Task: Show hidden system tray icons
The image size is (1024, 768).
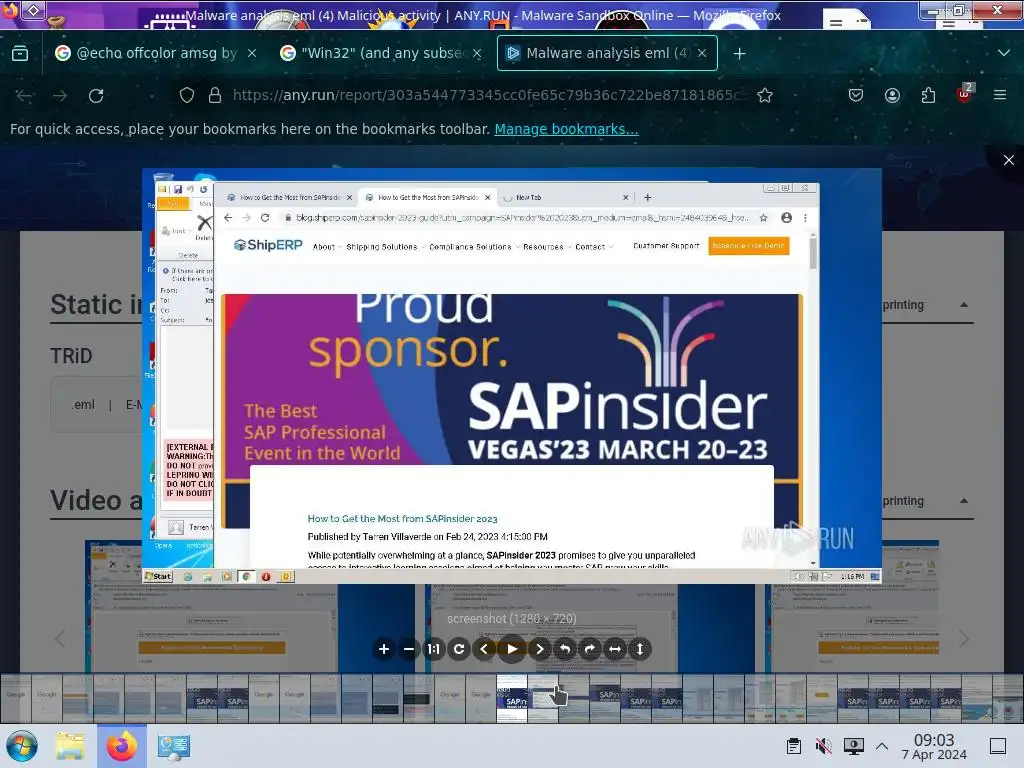Action: tap(882, 746)
